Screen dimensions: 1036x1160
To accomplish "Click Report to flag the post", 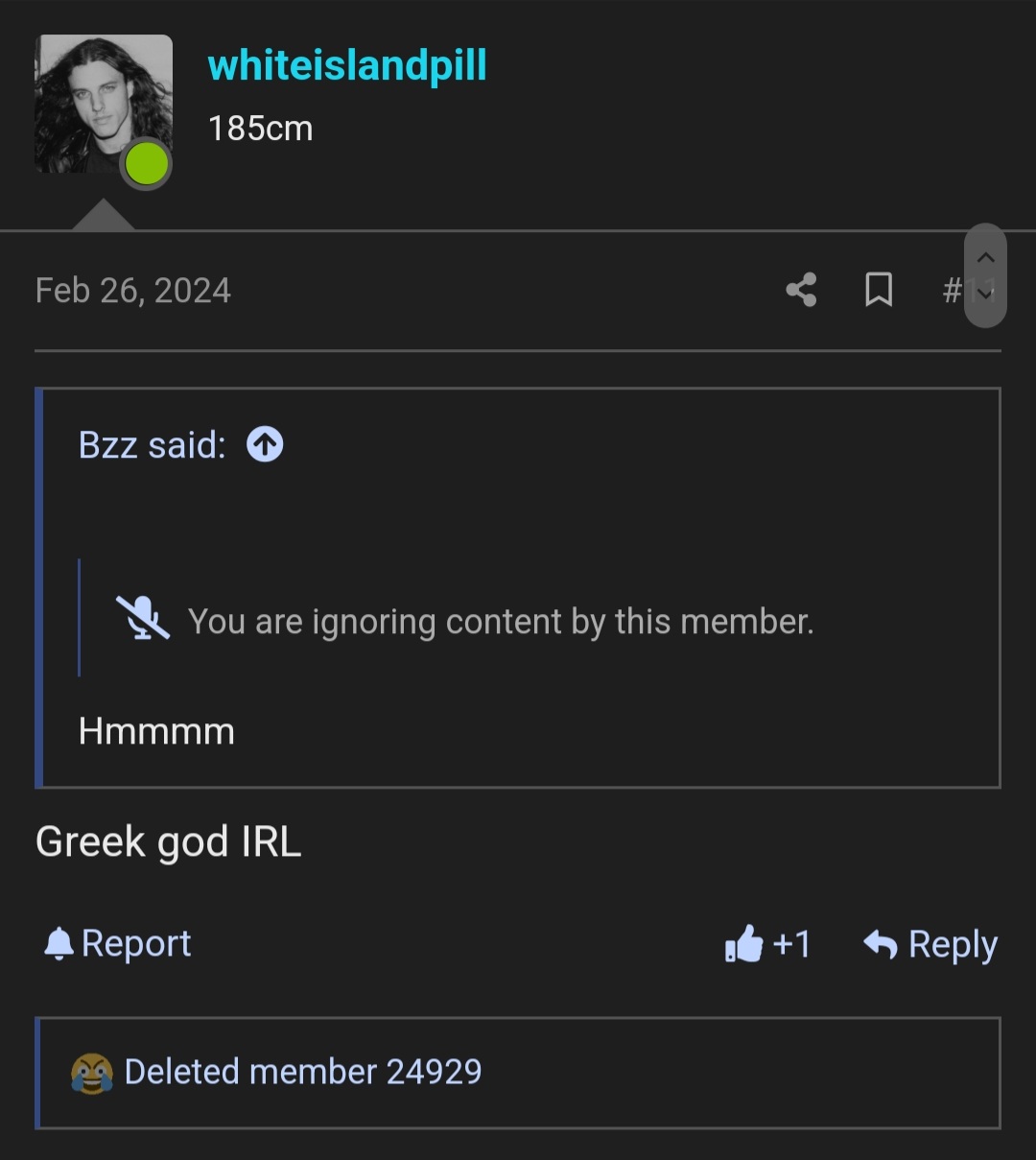I will tap(137, 943).
